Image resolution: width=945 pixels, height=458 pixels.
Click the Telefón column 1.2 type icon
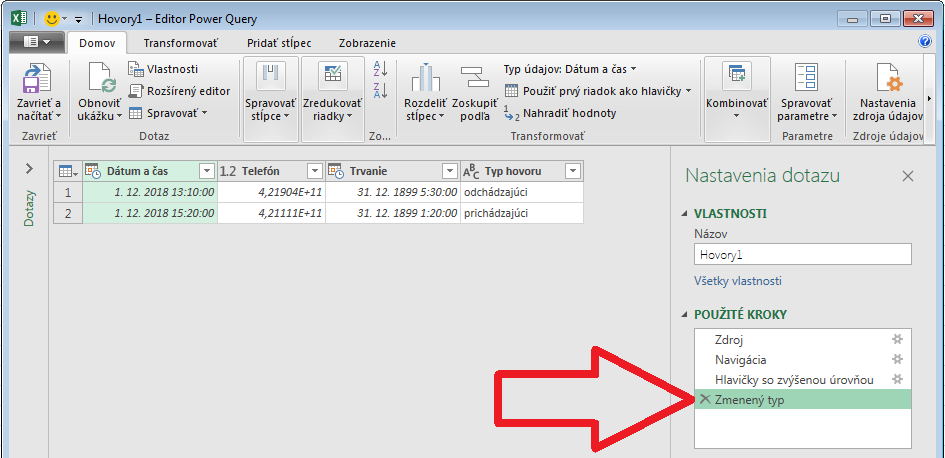(x=228, y=172)
